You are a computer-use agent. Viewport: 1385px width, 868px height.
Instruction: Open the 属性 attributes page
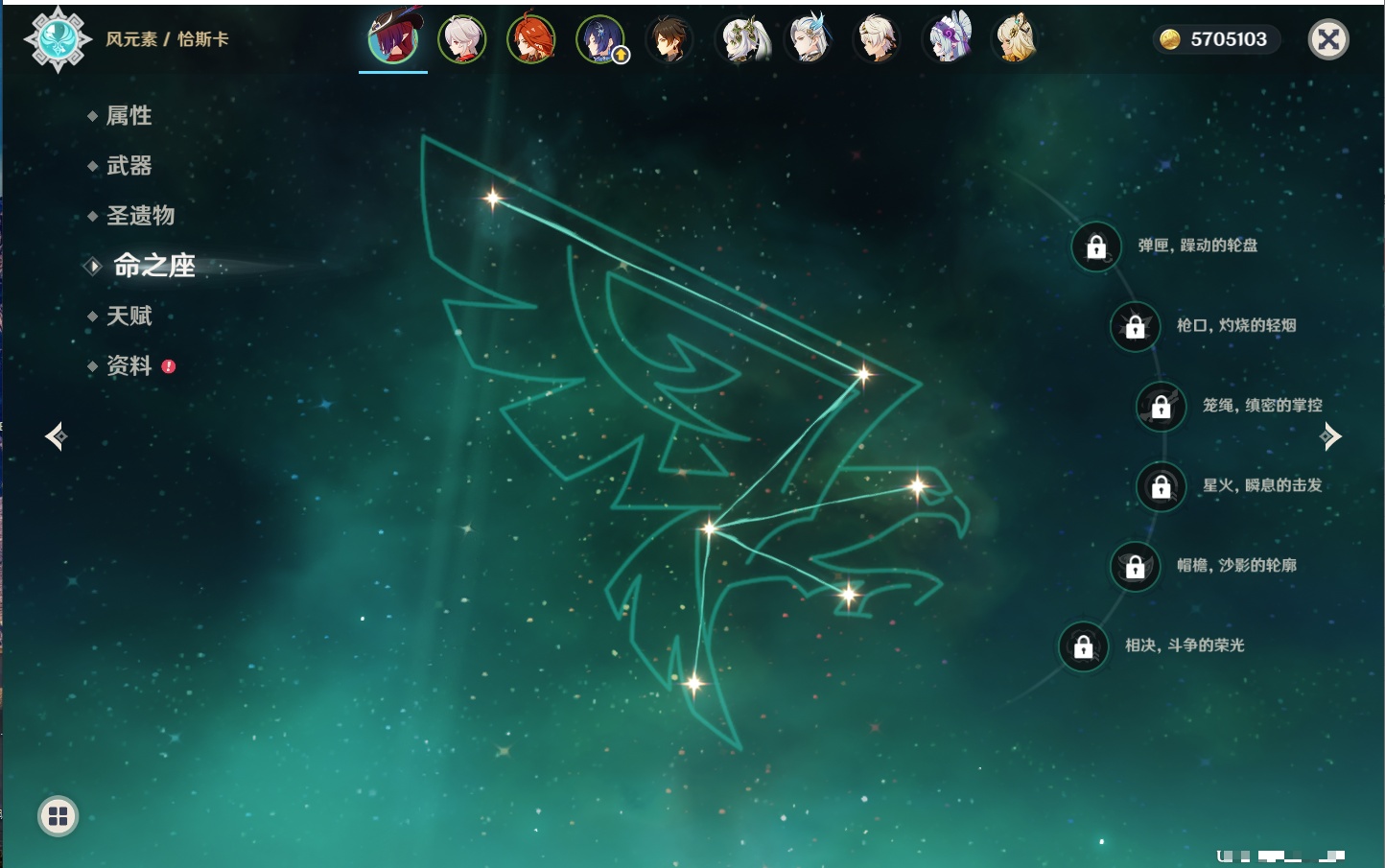[129, 116]
